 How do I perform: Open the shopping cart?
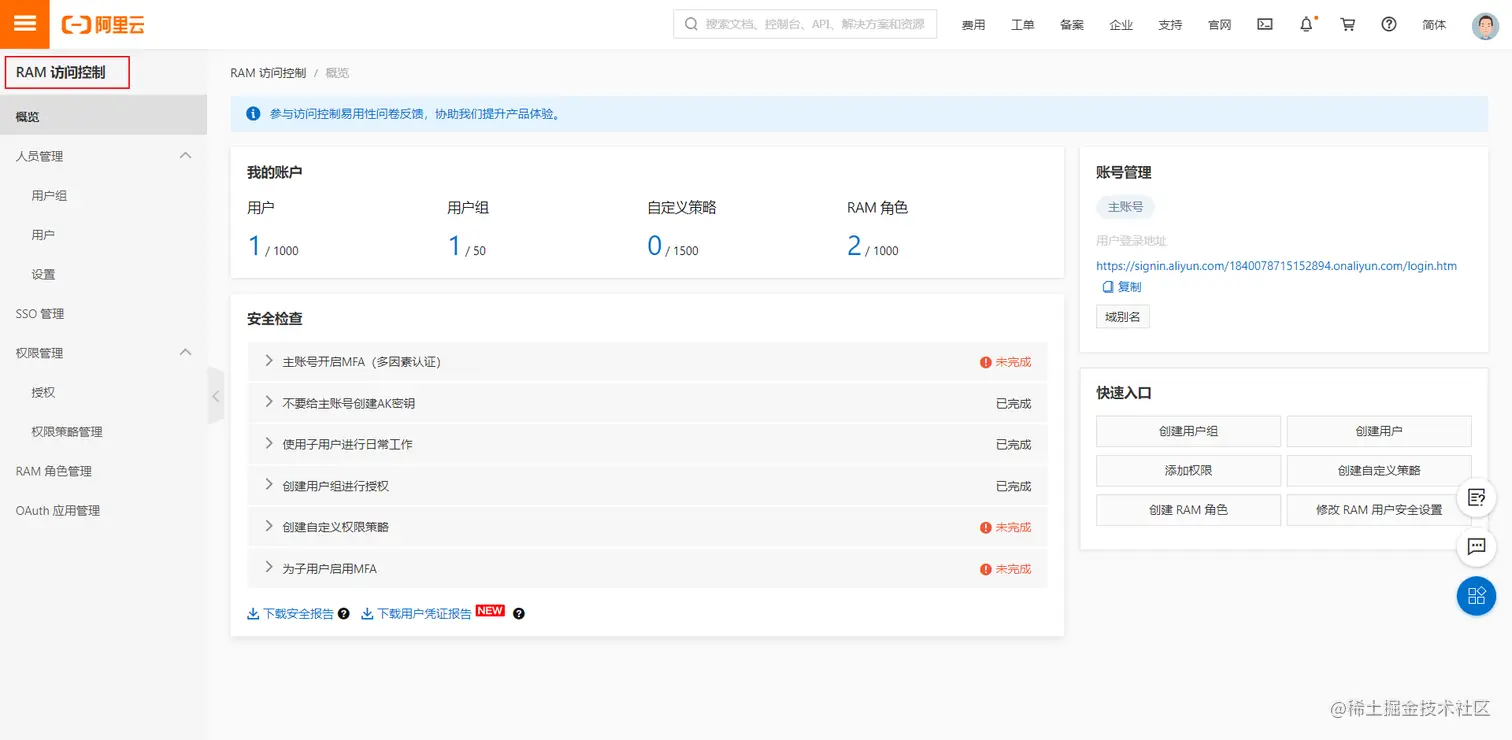tap(1348, 25)
